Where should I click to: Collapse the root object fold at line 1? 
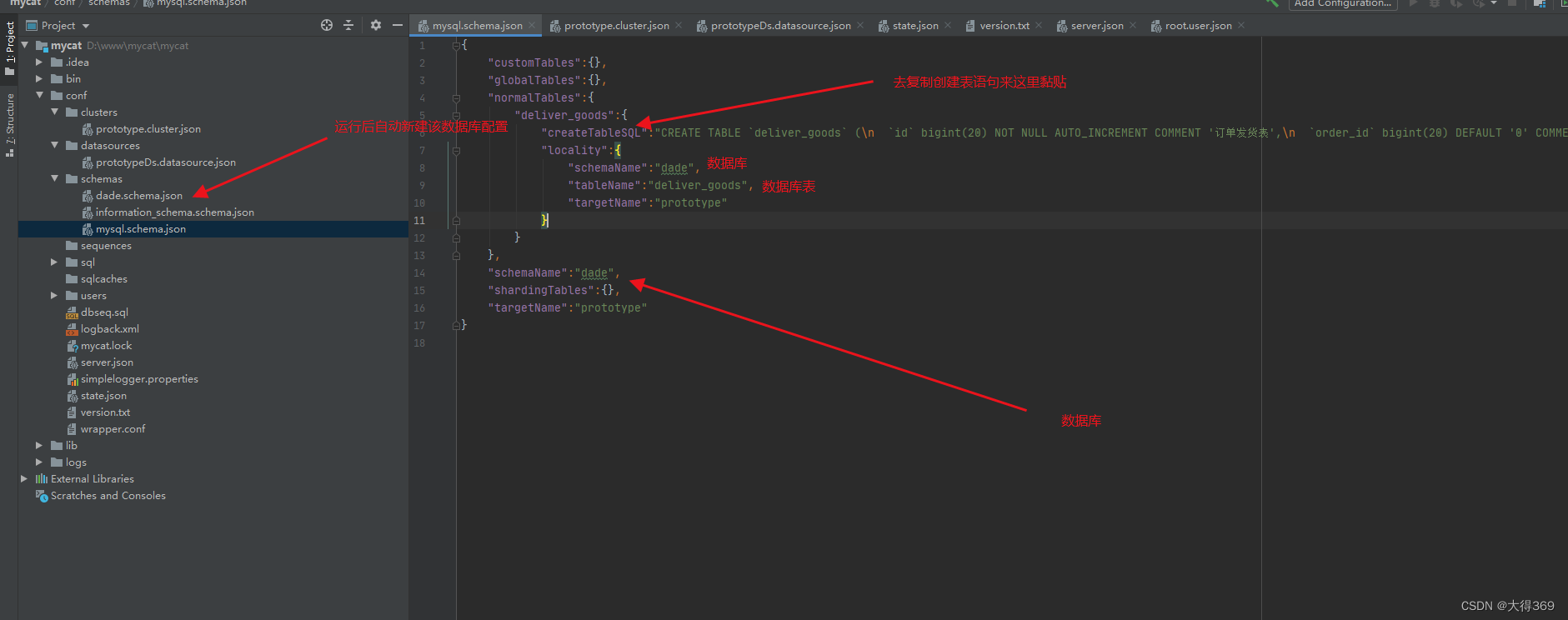pos(456,45)
